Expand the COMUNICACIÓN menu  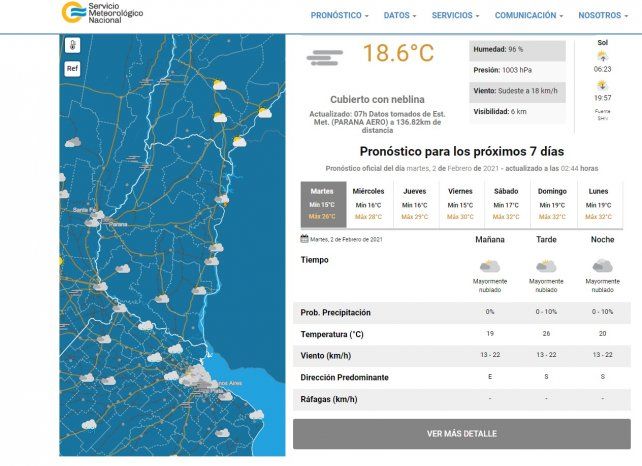click(x=529, y=16)
